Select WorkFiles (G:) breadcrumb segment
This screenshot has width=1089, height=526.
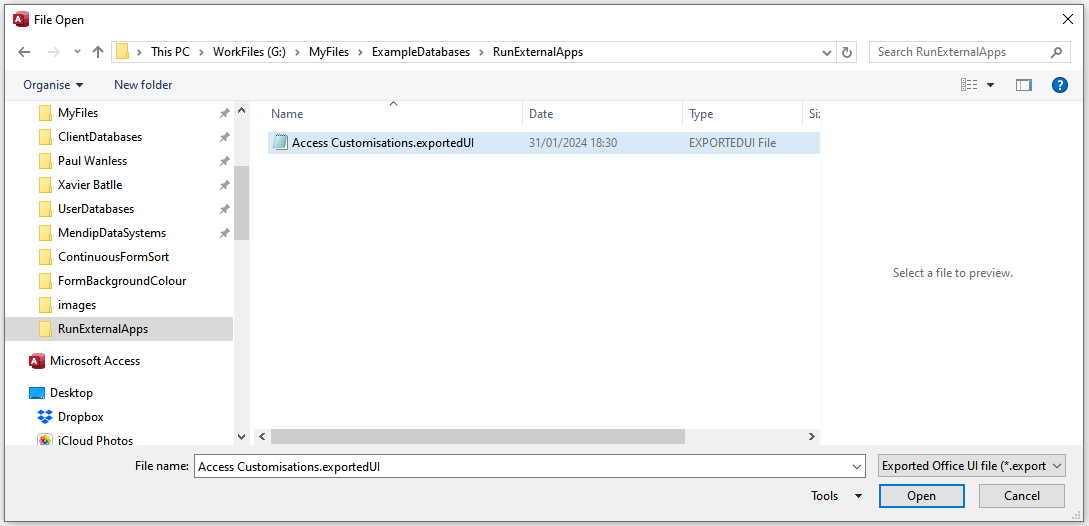pyautogui.click(x=249, y=52)
